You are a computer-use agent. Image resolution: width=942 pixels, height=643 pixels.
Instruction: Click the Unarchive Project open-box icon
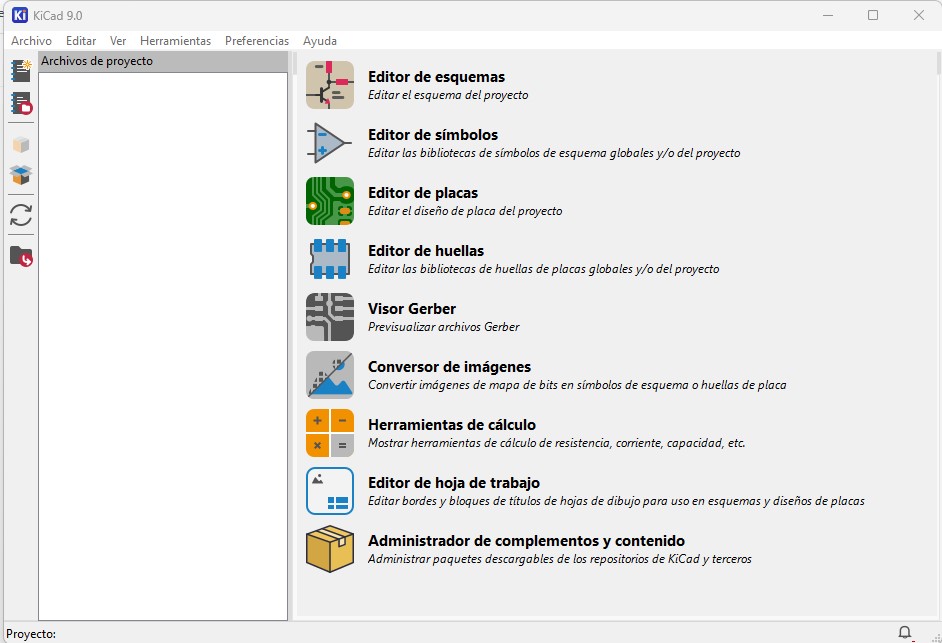pyautogui.click(x=21, y=175)
